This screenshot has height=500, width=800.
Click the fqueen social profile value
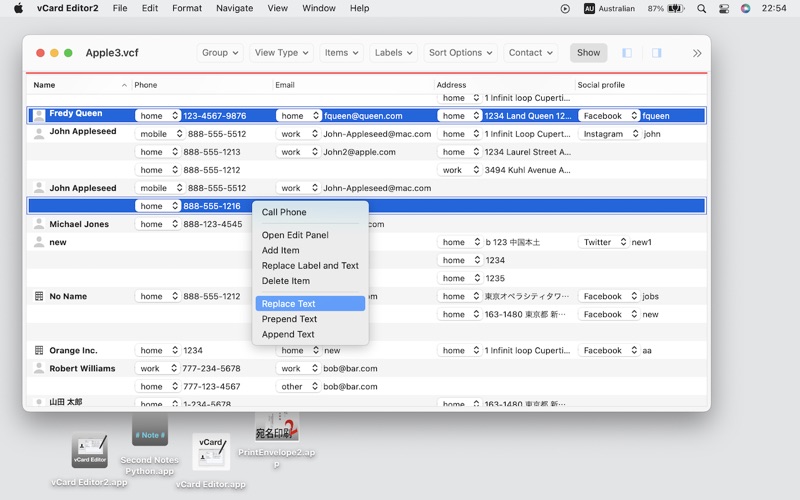coord(656,116)
